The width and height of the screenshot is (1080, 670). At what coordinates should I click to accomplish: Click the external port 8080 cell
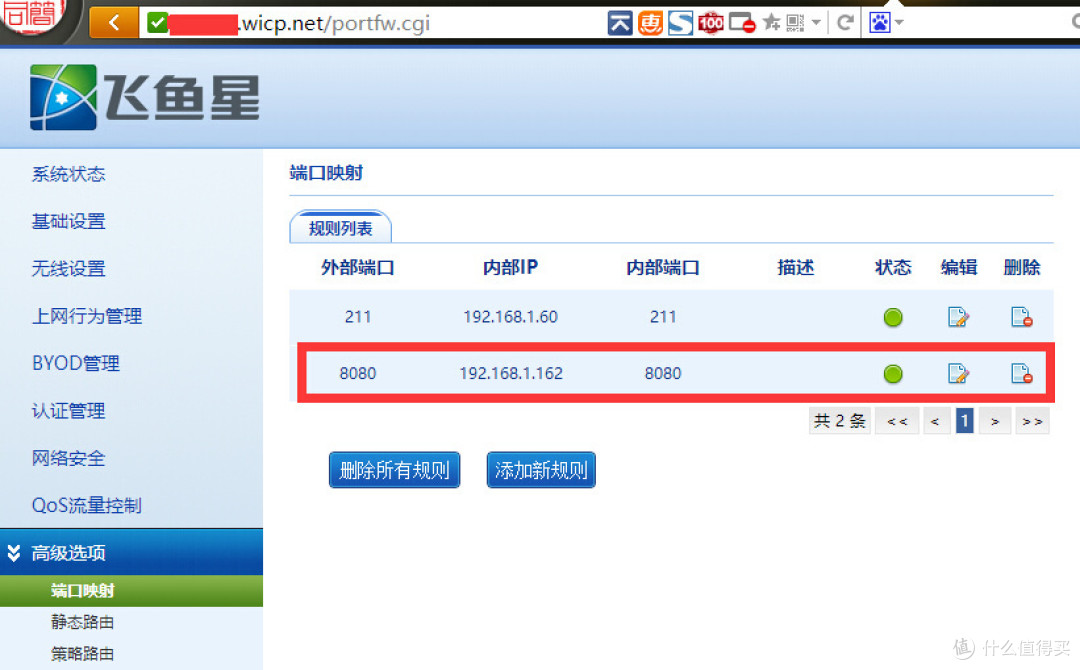pyautogui.click(x=357, y=373)
